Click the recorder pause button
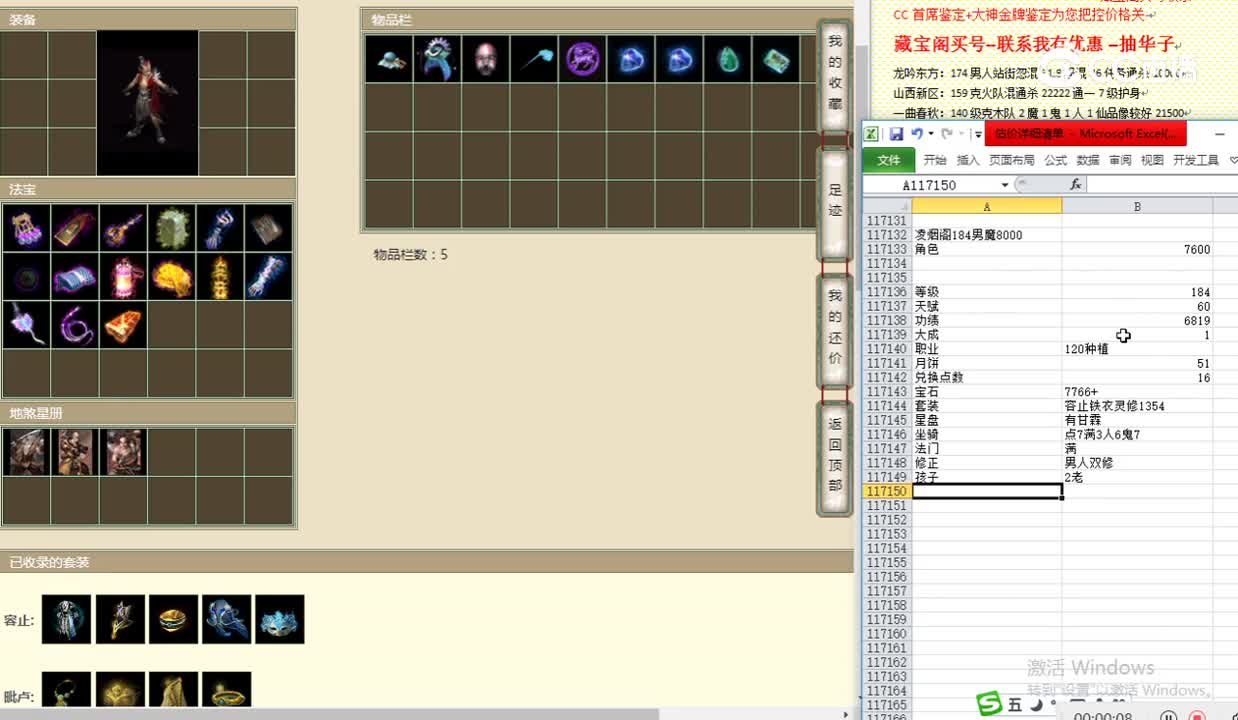 [x=1168, y=716]
